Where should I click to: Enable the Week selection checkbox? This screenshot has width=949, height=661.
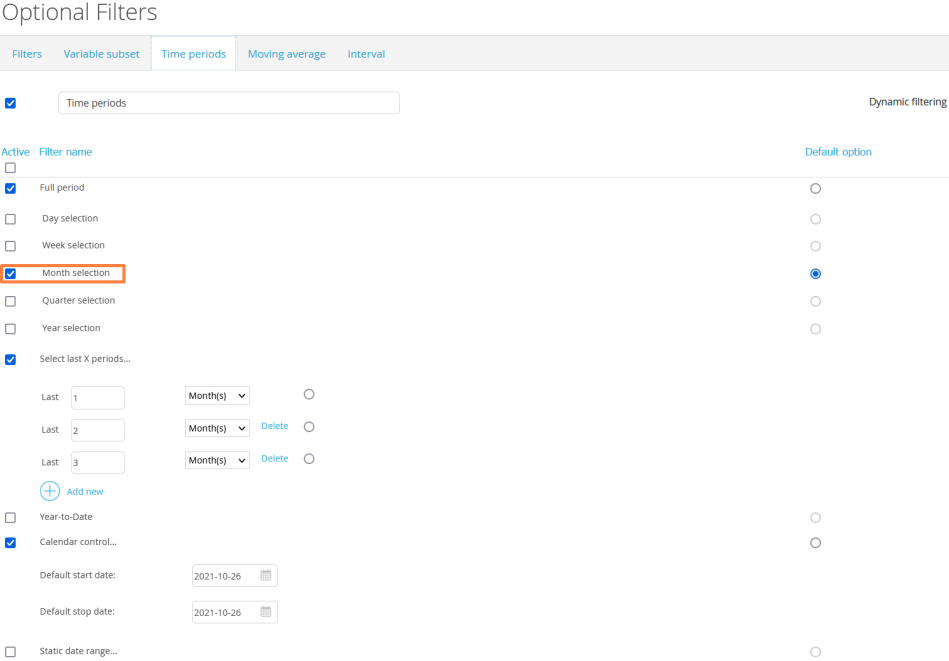(10, 246)
